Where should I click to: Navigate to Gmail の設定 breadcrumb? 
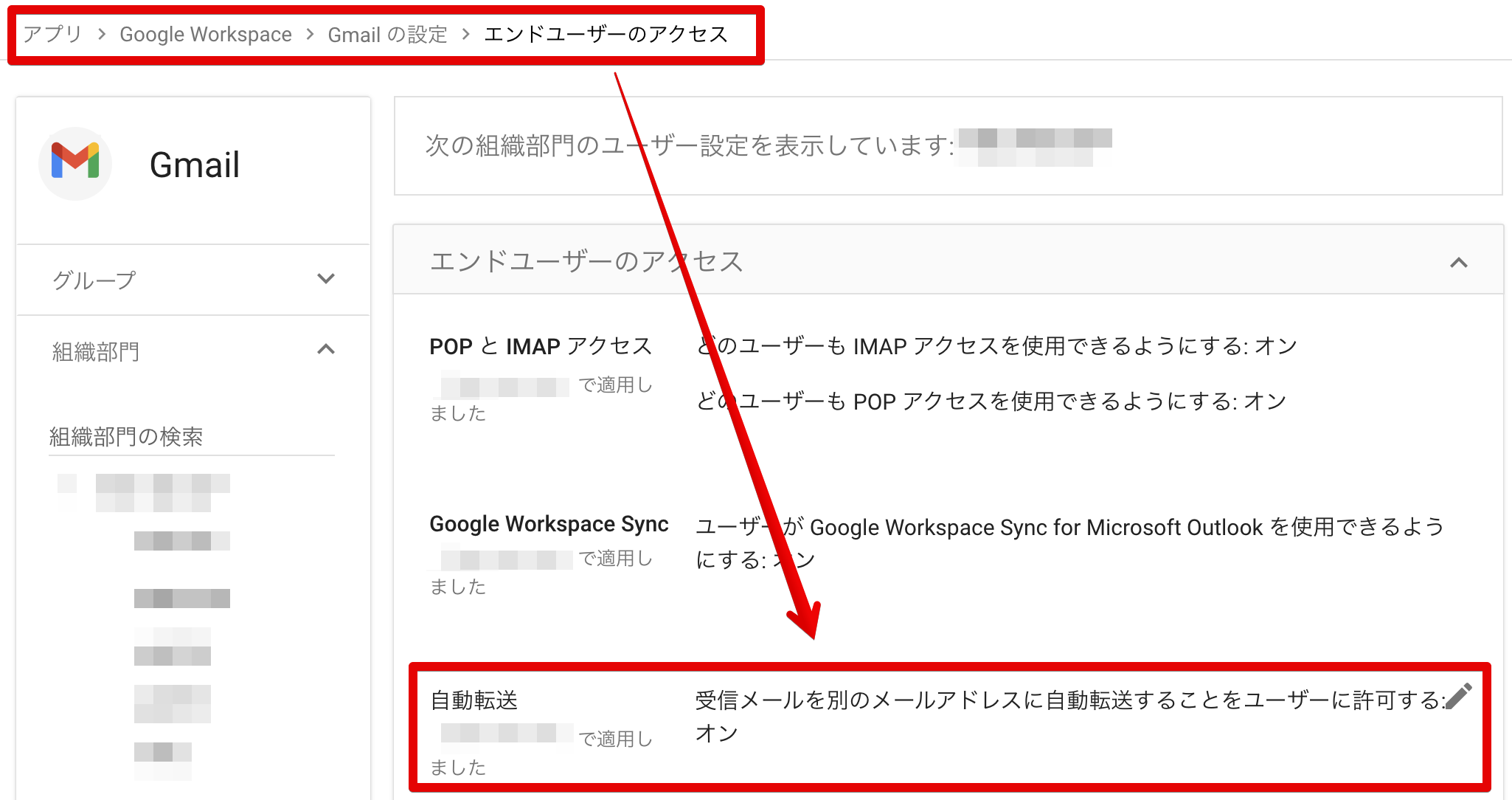[387, 35]
